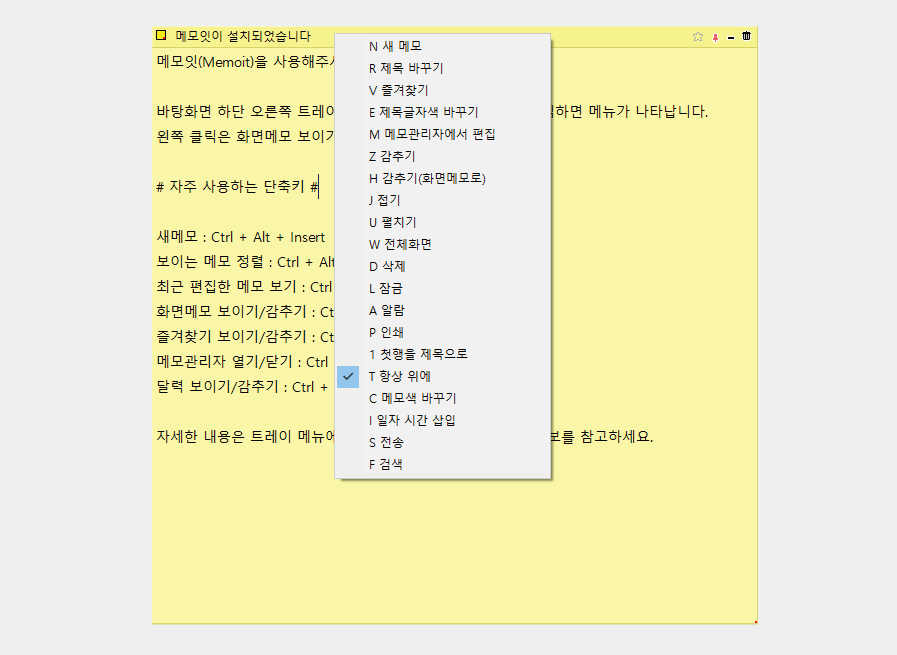Select 'N 새 메모' from the menu
Screen dimensions: 897x655
pyautogui.click(x=443, y=46)
